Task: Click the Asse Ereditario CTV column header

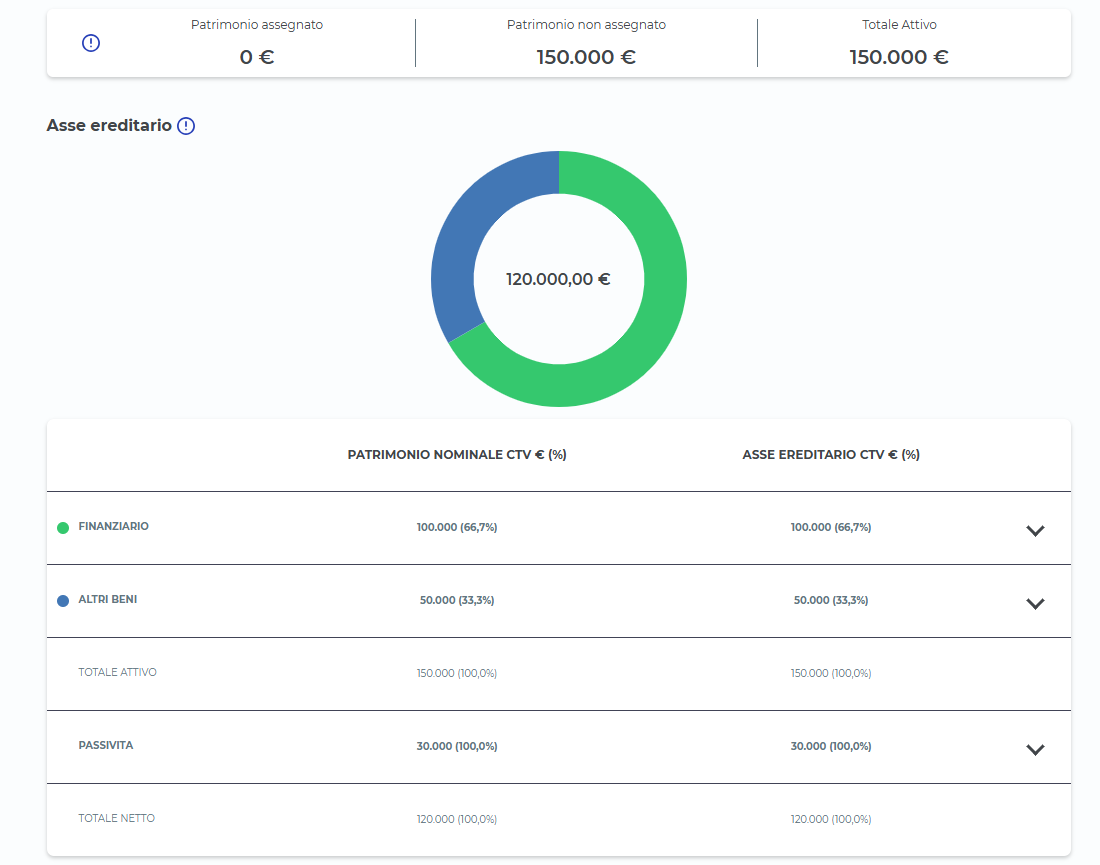Action: [831, 454]
